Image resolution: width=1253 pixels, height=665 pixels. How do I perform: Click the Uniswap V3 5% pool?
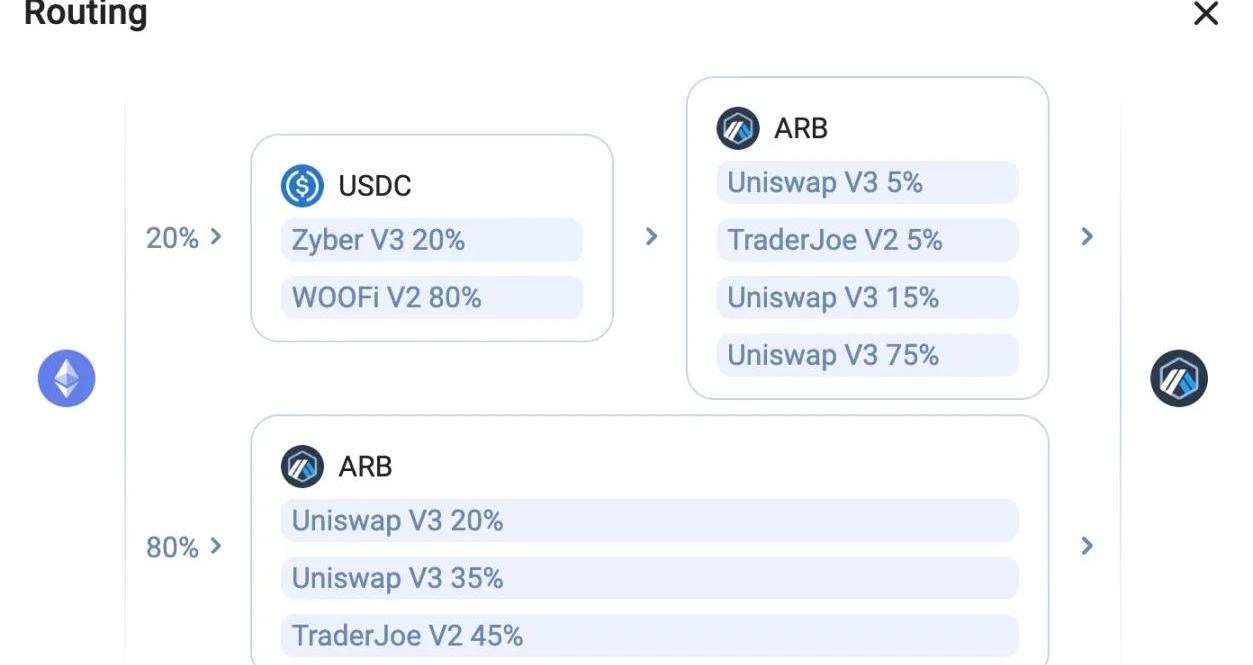(x=867, y=183)
